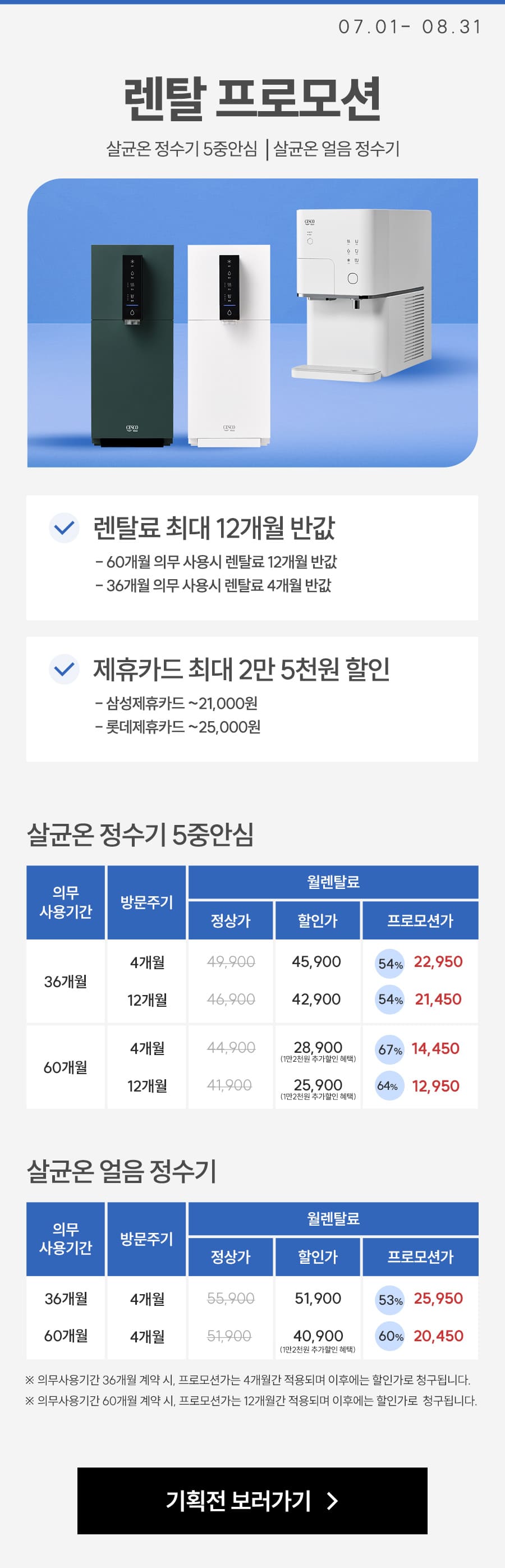505x1568 pixels.
Task: Click the 54% badge next to 21,450
Action: [390, 1000]
